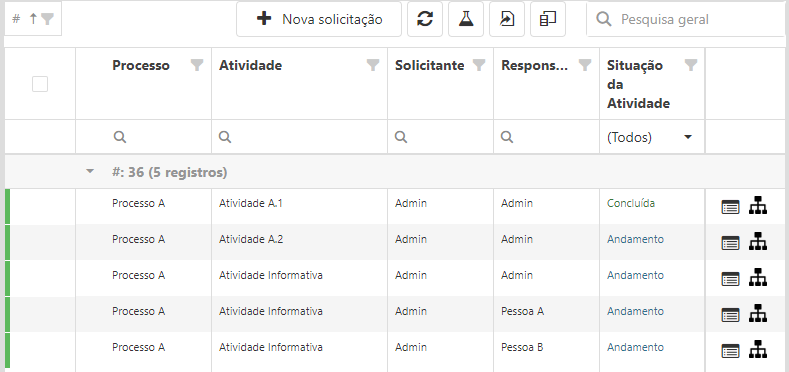
Task: Open the (Todos) situation dropdown
Action: pyautogui.click(x=652, y=137)
